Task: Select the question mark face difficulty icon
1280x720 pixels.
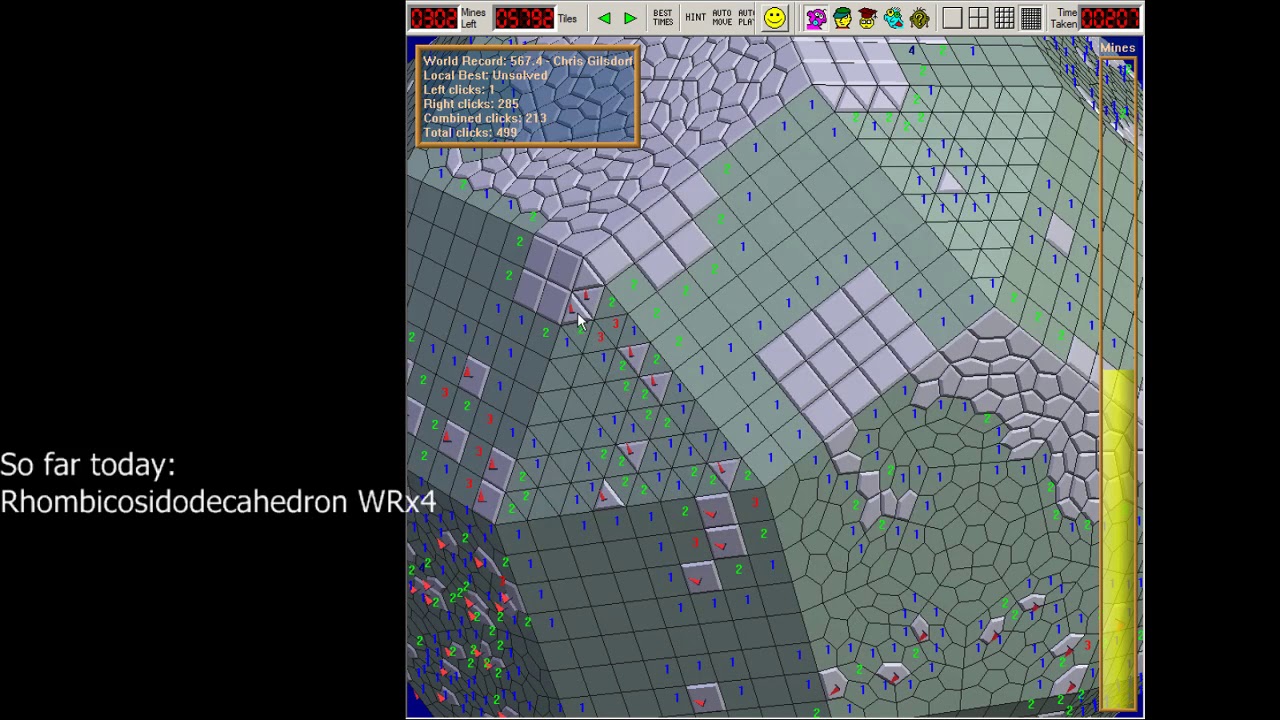Action: click(919, 18)
